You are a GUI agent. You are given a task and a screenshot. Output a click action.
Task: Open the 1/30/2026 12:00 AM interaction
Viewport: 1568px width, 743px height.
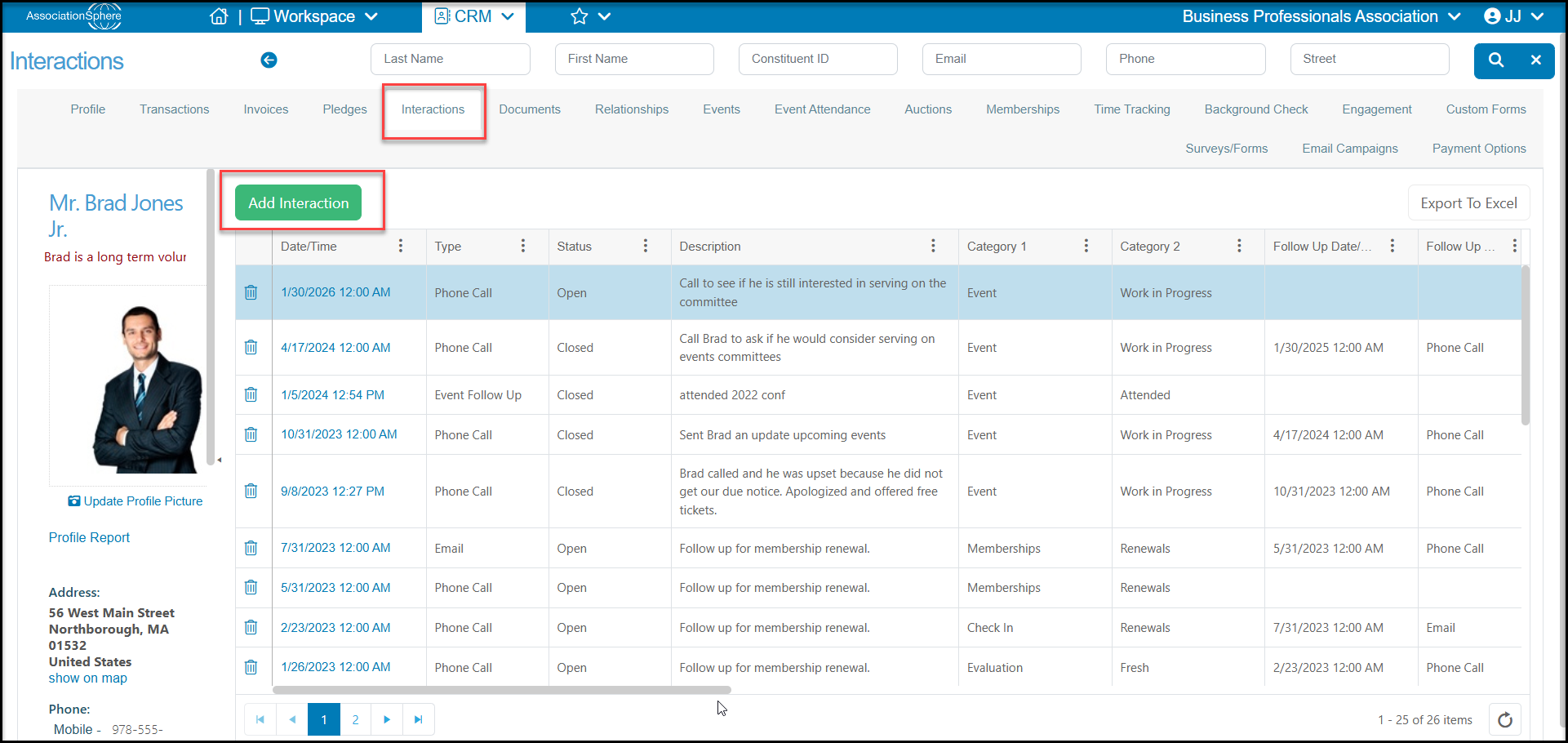[335, 292]
